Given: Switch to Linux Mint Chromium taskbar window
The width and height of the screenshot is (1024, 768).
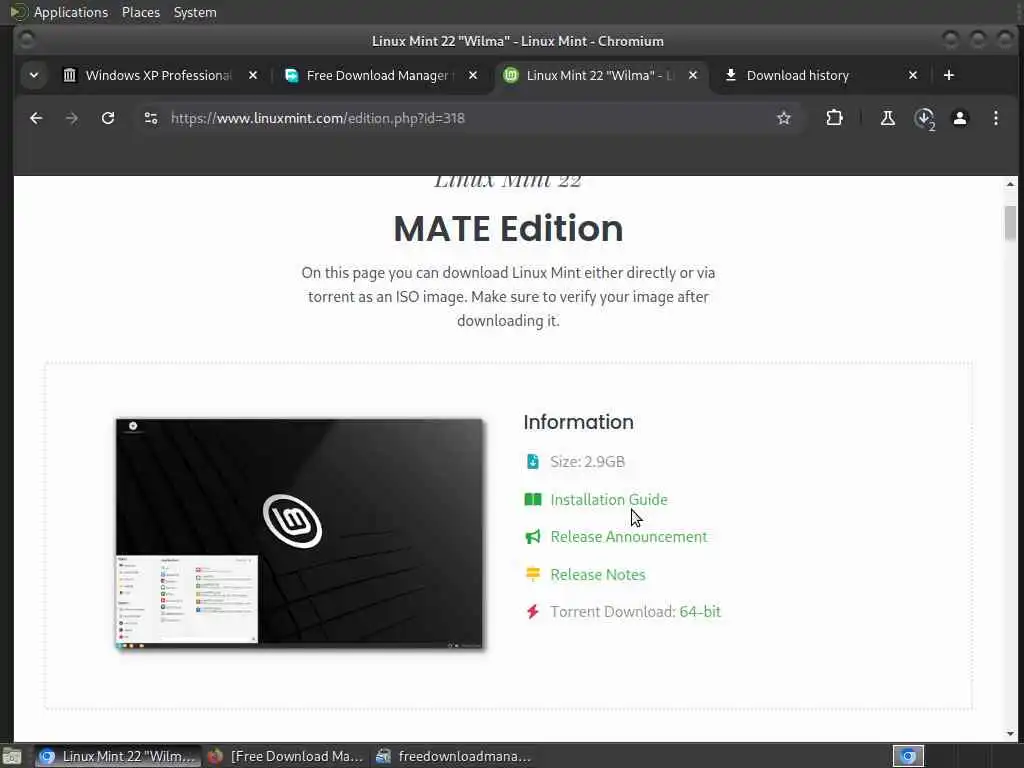Looking at the screenshot, I should click(118, 756).
